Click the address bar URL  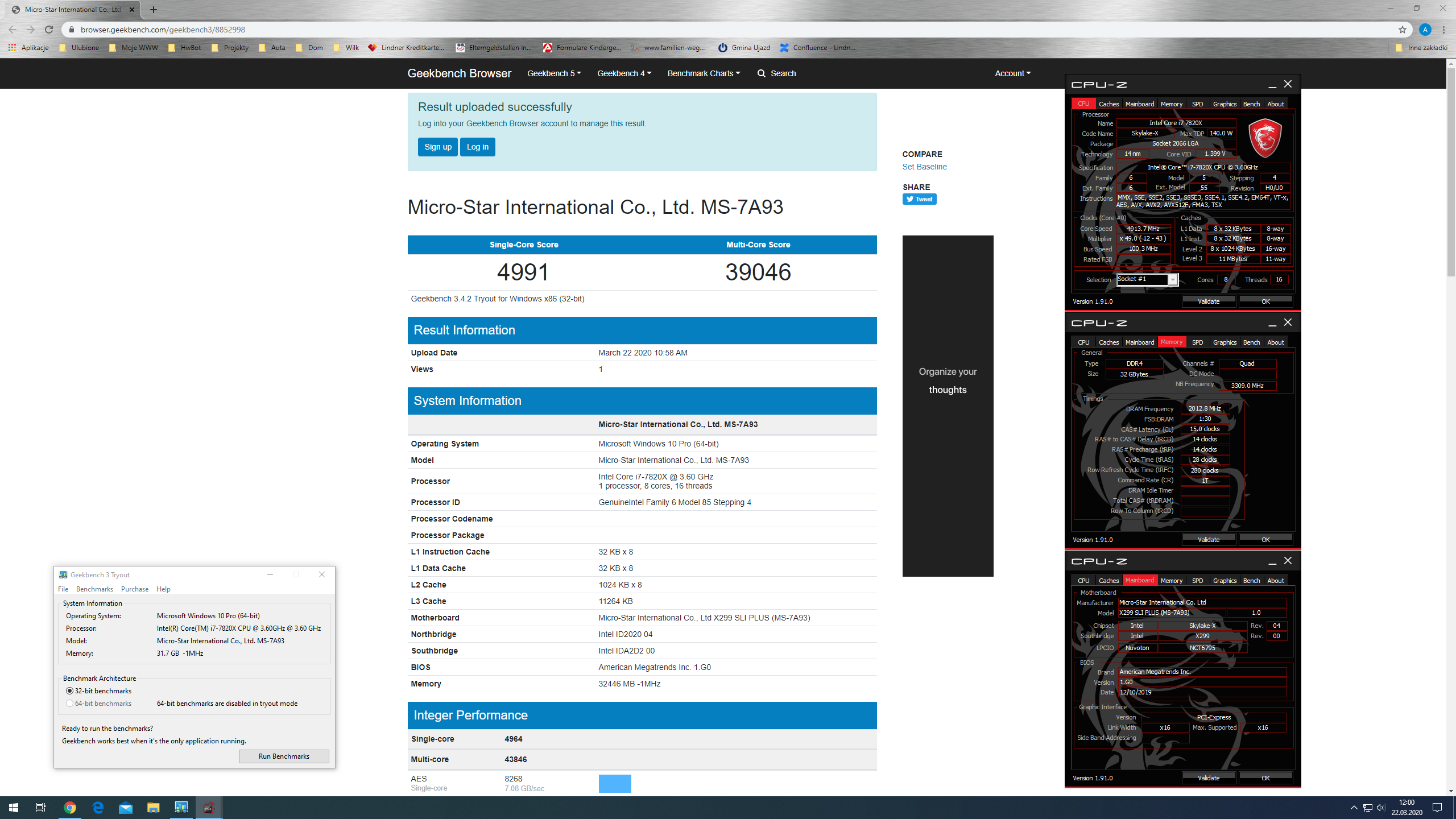[x=163, y=30]
